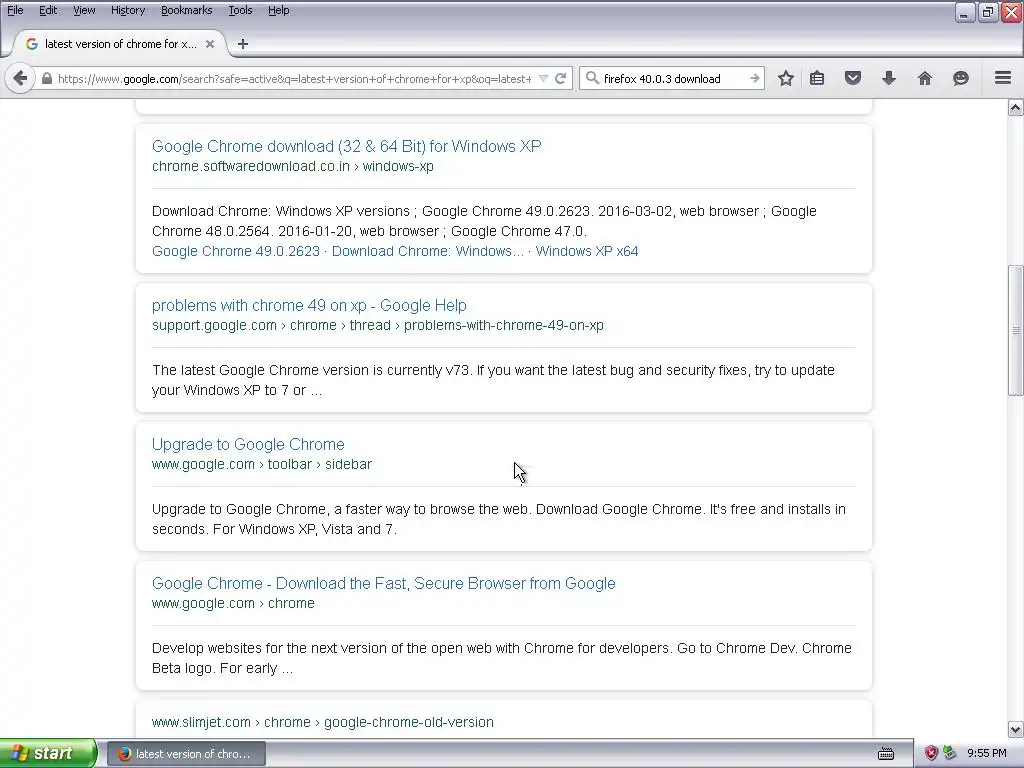Click the chrome.softwaredownload.co.in breadcrumb text
This screenshot has width=1024, height=768.
pyautogui.click(x=293, y=167)
